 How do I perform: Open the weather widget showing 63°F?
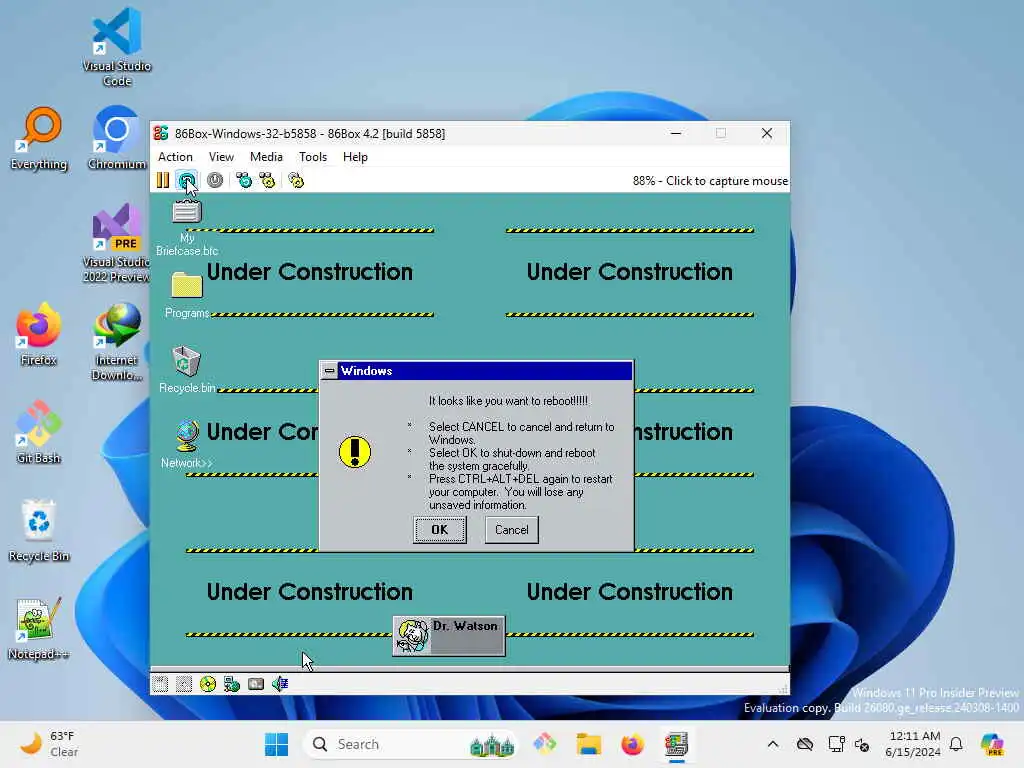coord(49,744)
